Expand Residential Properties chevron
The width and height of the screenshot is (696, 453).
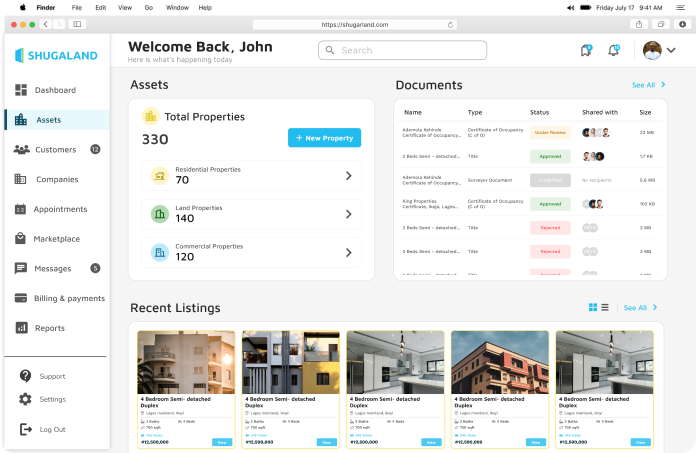coord(349,176)
